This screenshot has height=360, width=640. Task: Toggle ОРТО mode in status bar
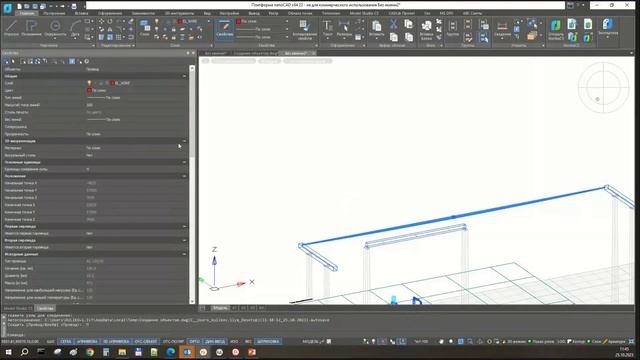pyautogui.click(x=194, y=341)
